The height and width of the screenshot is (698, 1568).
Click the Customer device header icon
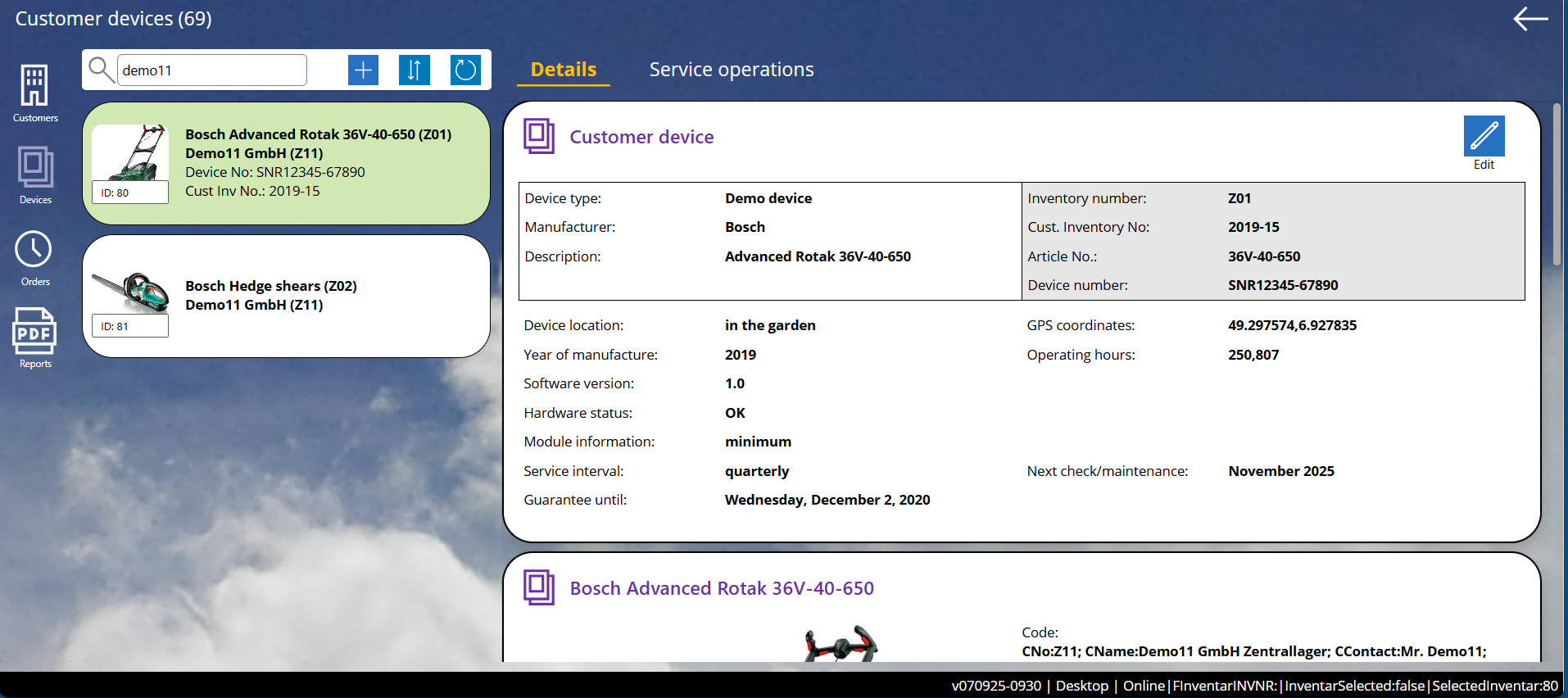539,136
